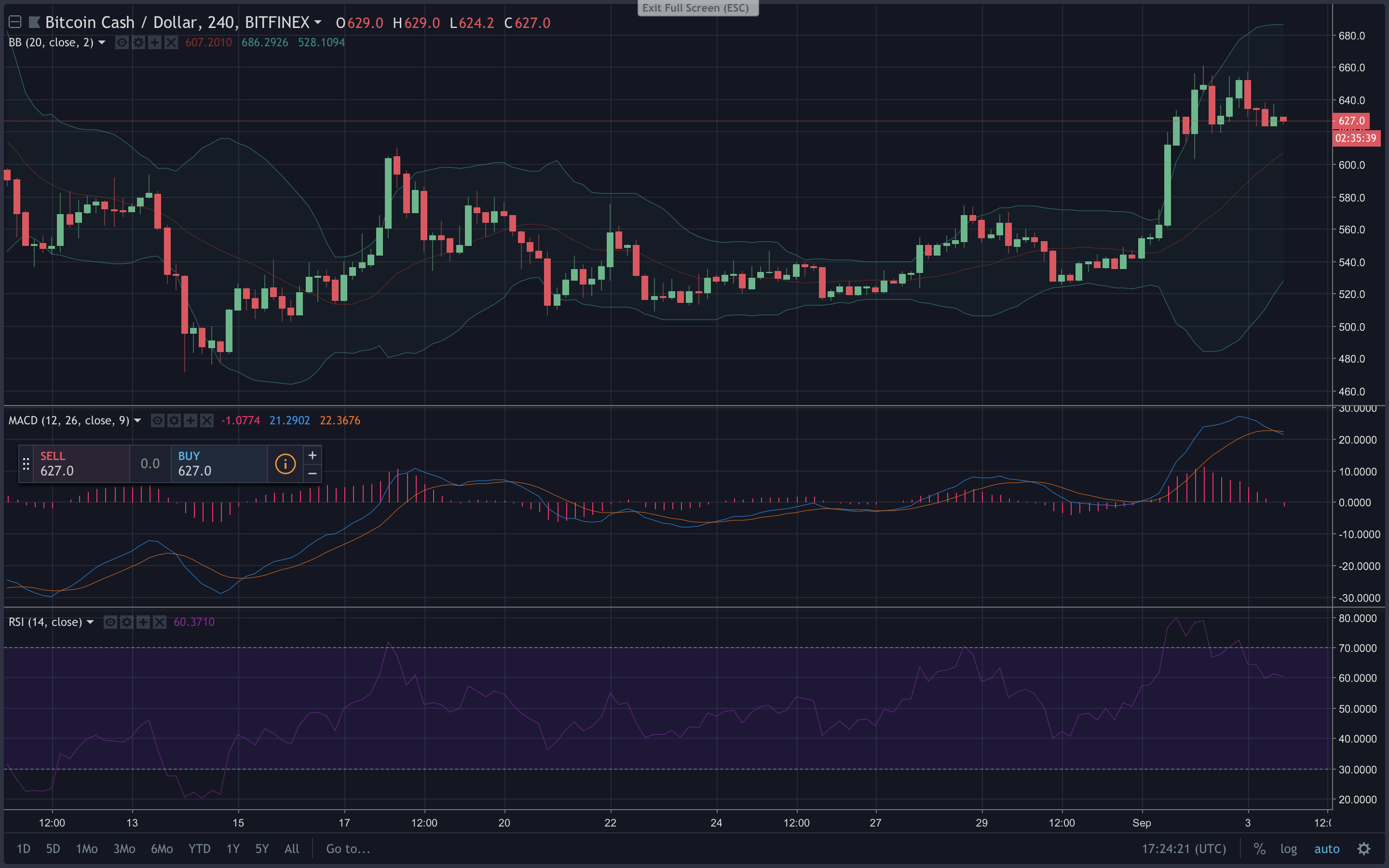The image size is (1389, 868).
Task: Select the All time range
Action: (292, 849)
